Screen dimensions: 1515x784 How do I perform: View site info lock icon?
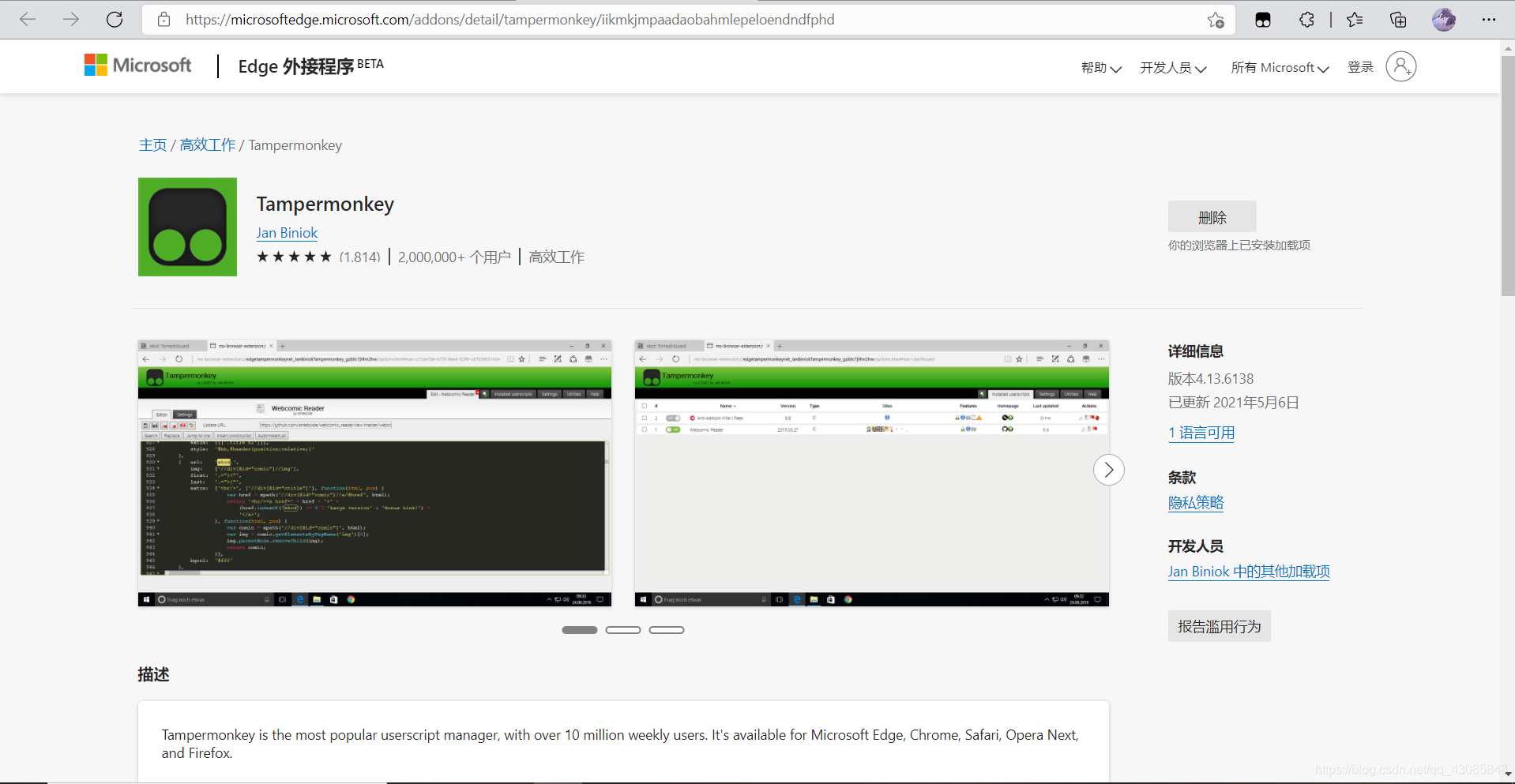click(x=164, y=20)
